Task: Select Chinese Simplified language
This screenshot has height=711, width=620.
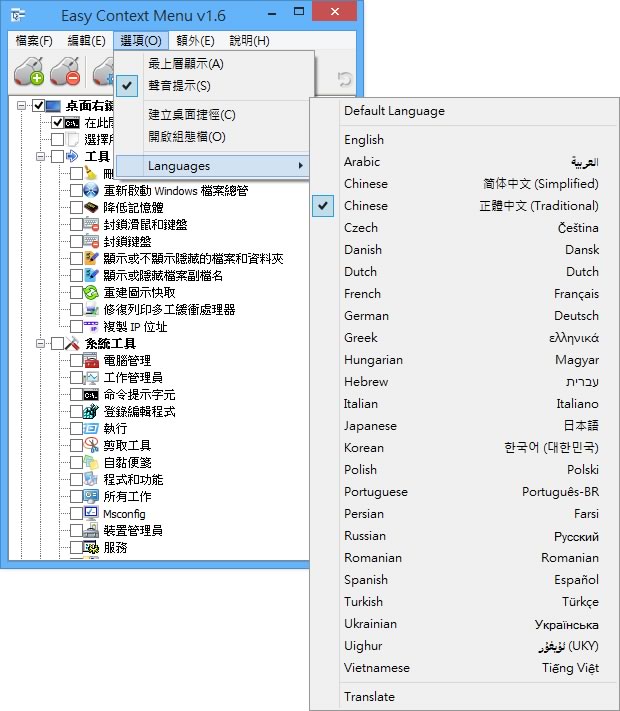Action: [x=464, y=184]
